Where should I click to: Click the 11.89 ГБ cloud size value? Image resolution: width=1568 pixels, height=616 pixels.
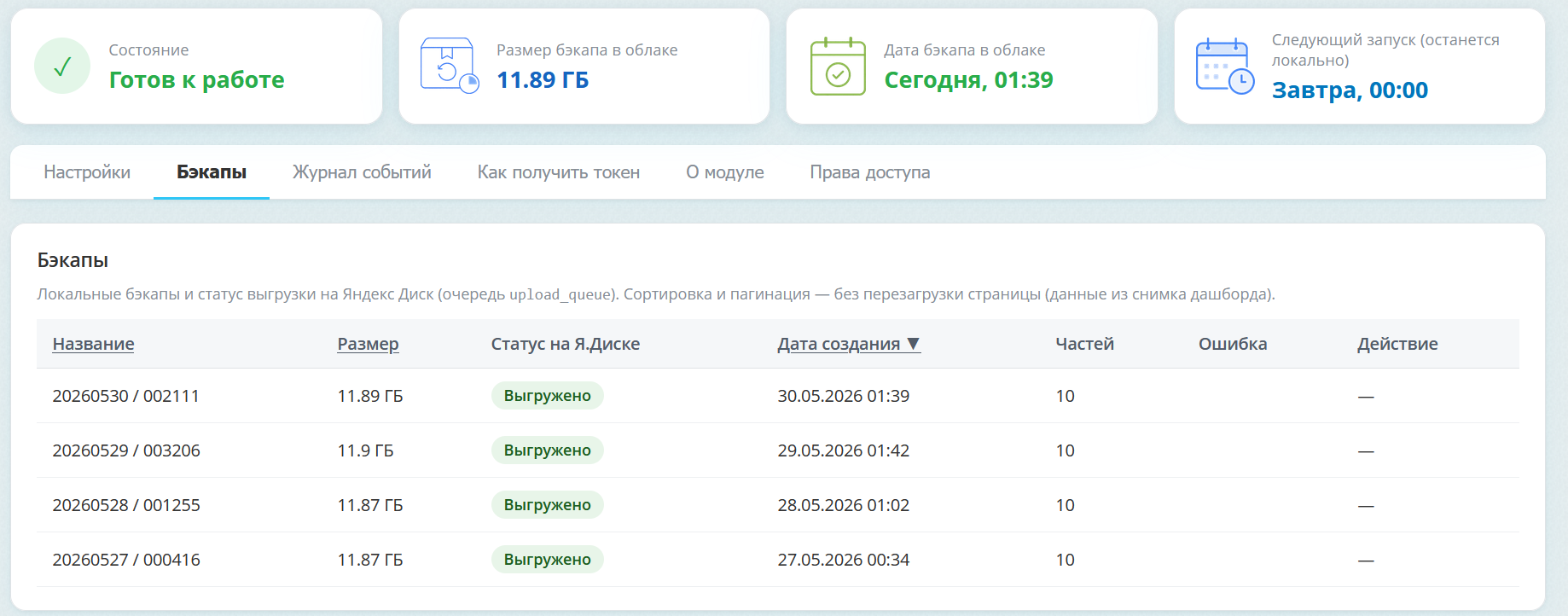tap(543, 80)
